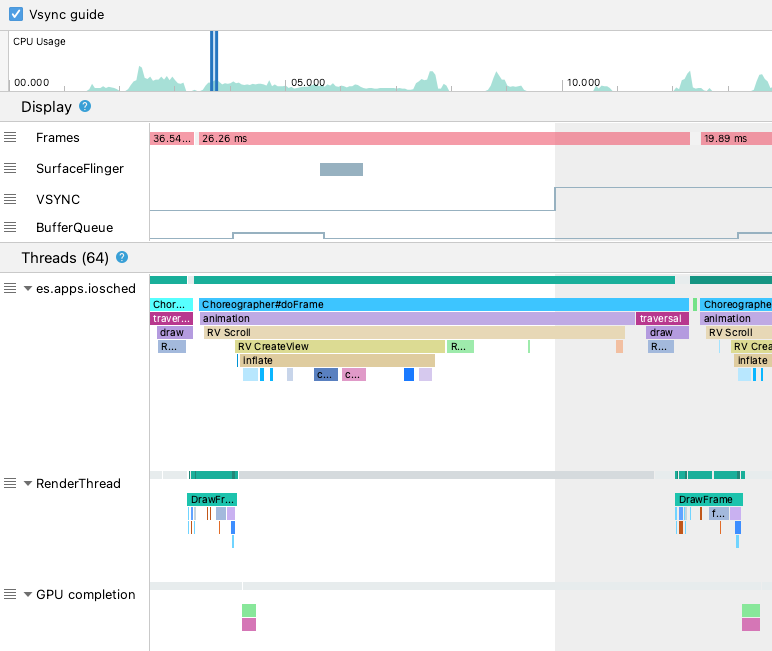Screen dimensions: 772x651
Task: Click the VSYNC row drag handle
Action: tap(10, 199)
